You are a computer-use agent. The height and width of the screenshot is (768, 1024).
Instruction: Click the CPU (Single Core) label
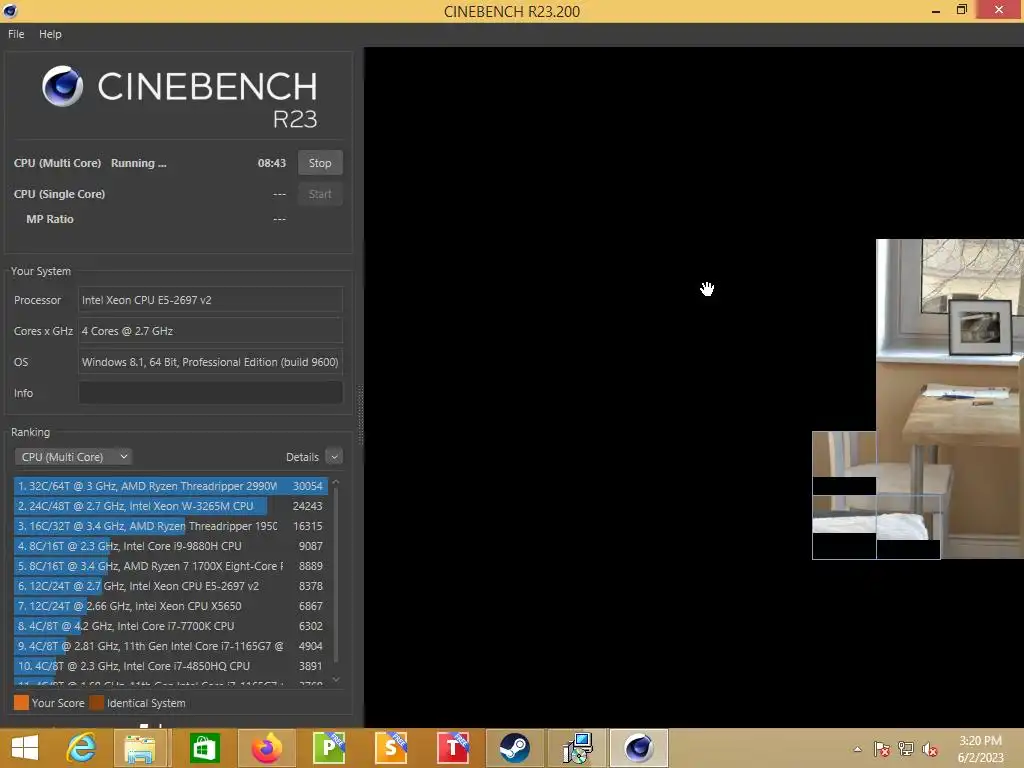coord(59,194)
